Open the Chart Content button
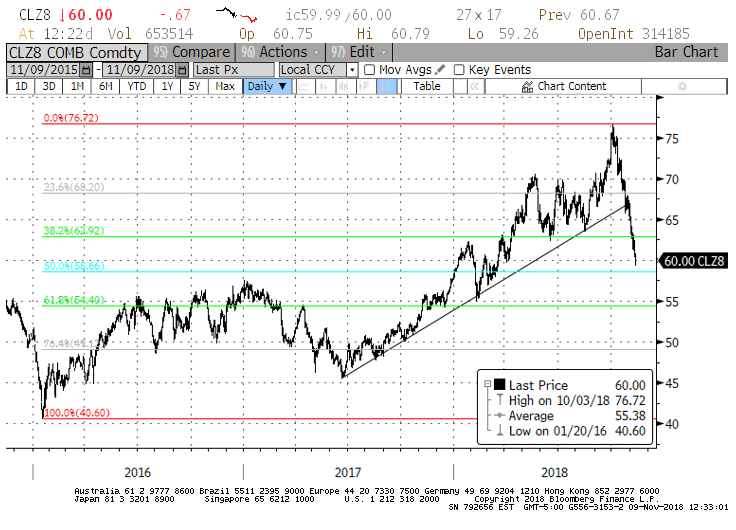The height and width of the screenshot is (530, 736). 563,87
